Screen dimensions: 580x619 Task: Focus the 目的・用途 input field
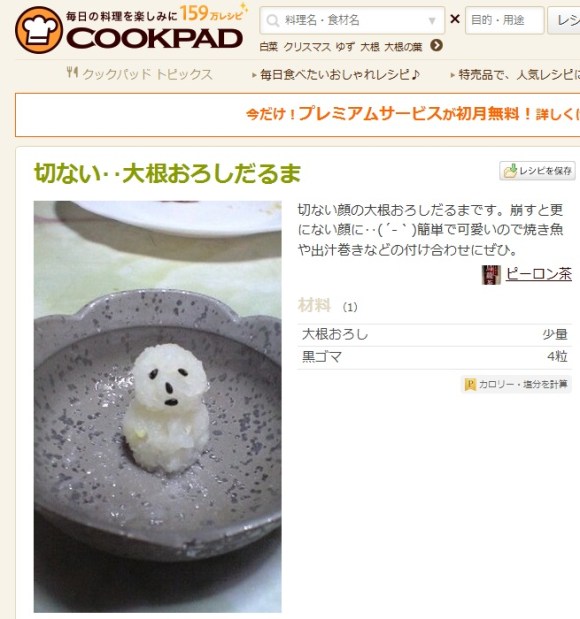504,20
